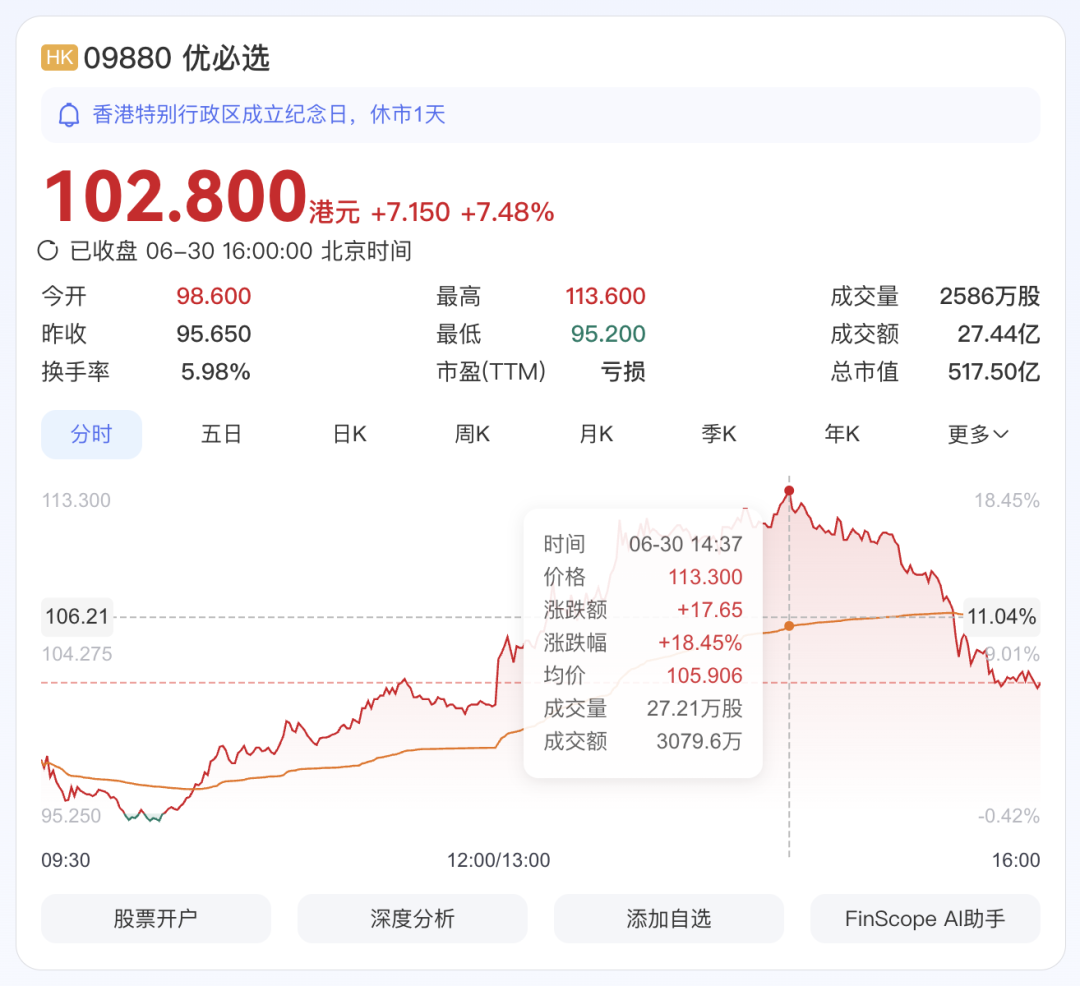Select the 季K chart tab
Viewport: 1080px width, 986px height.
point(719,434)
